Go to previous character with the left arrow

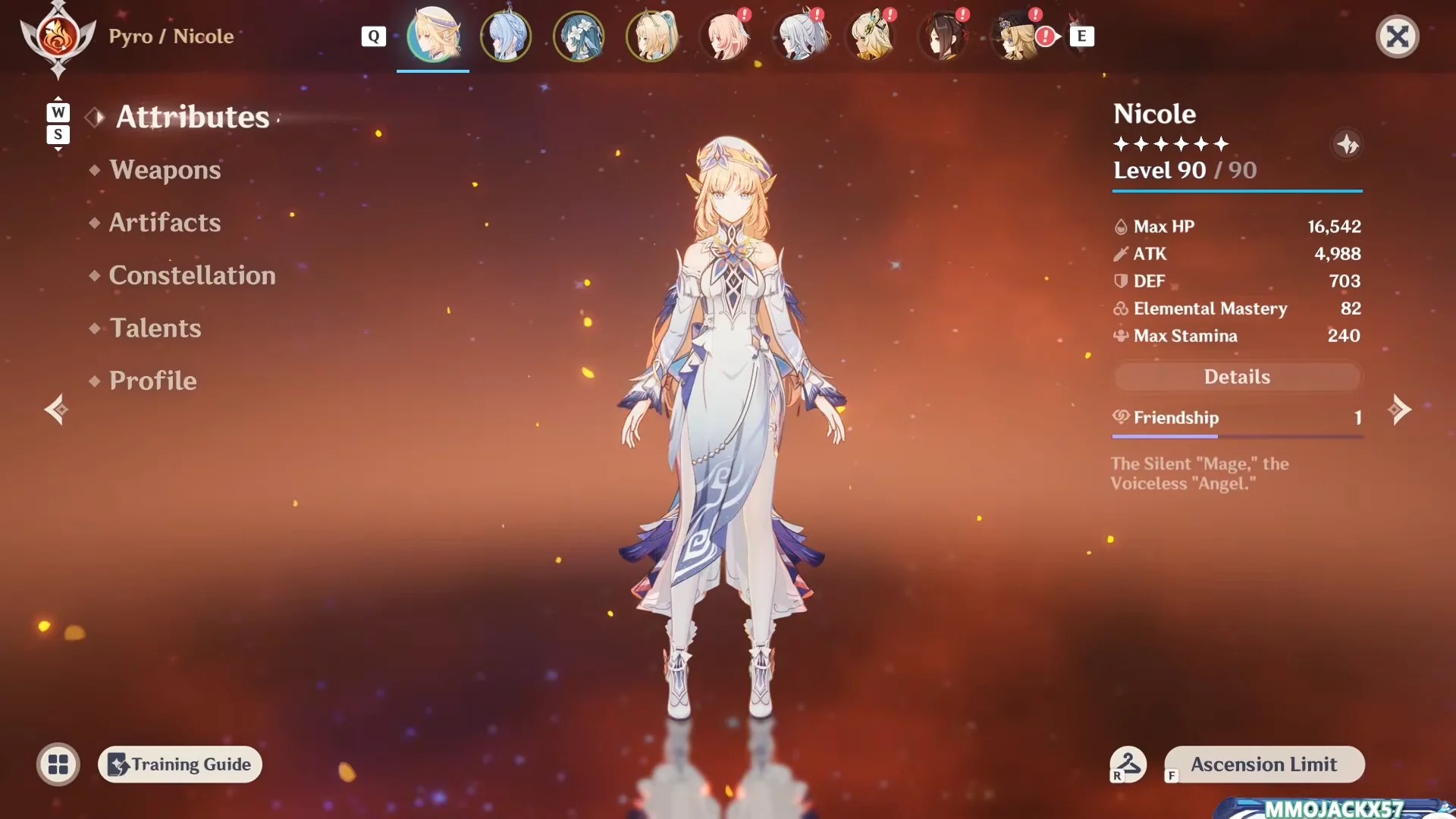pyautogui.click(x=56, y=409)
